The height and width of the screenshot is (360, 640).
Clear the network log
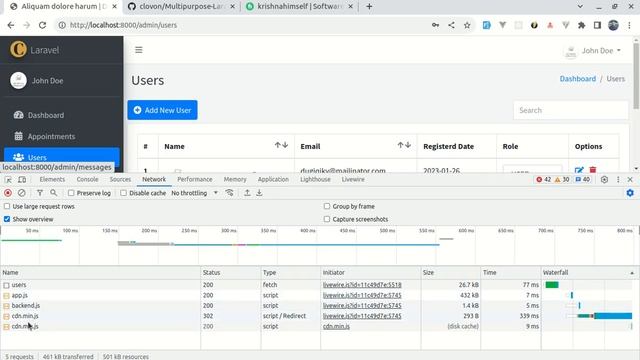click(22, 193)
